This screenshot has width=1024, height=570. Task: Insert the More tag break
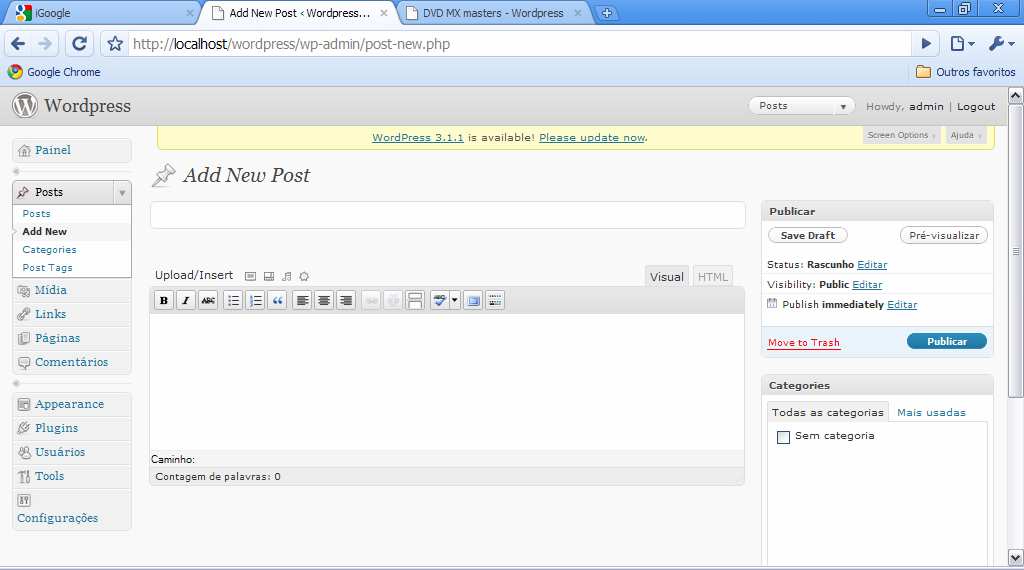click(x=415, y=300)
